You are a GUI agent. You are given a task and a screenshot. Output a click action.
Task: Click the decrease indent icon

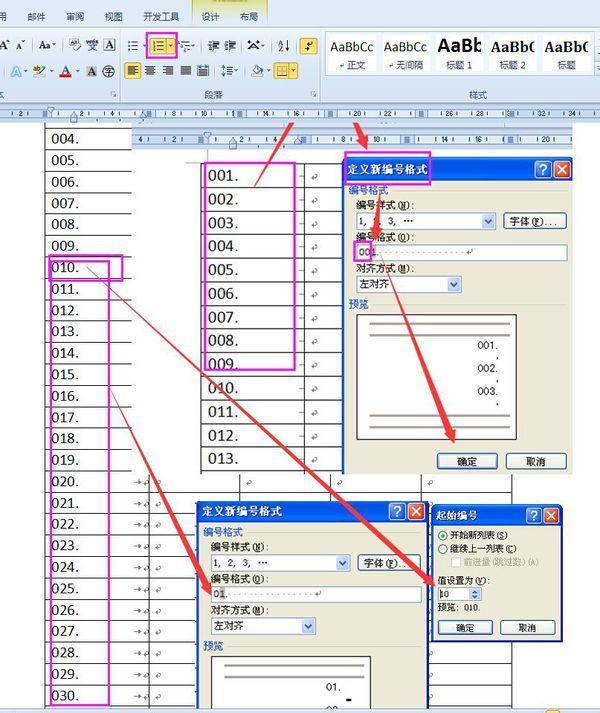pyautogui.click(x=214, y=45)
